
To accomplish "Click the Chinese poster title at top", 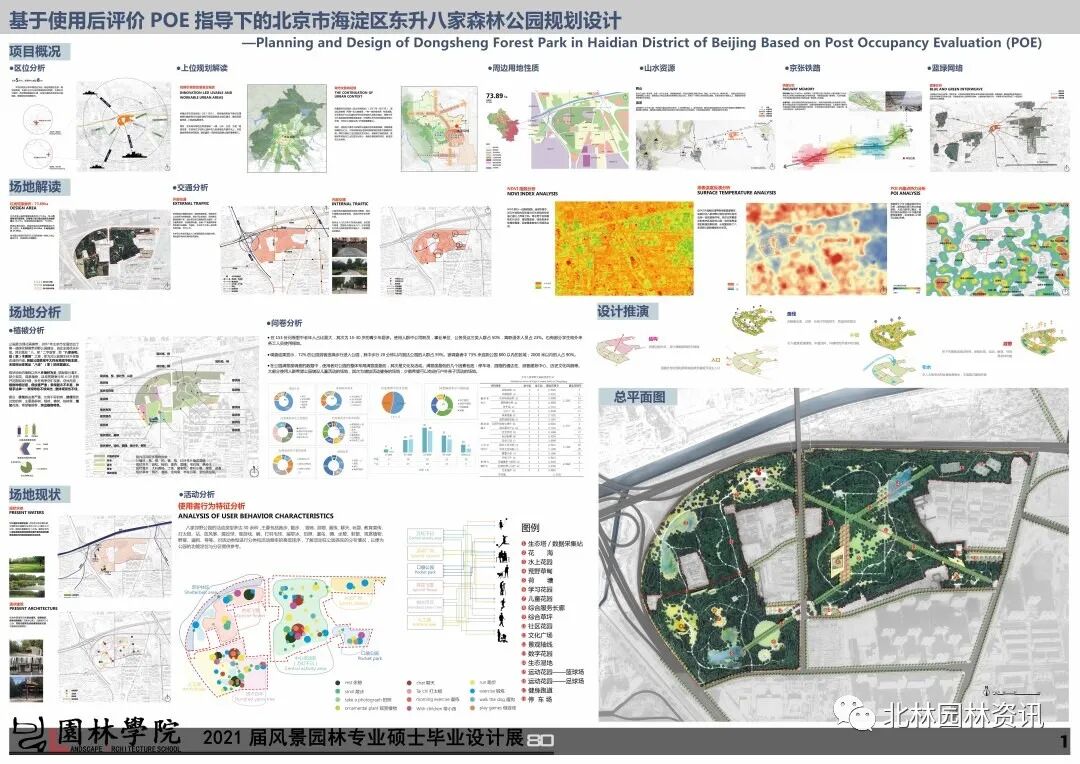I will point(315,21).
